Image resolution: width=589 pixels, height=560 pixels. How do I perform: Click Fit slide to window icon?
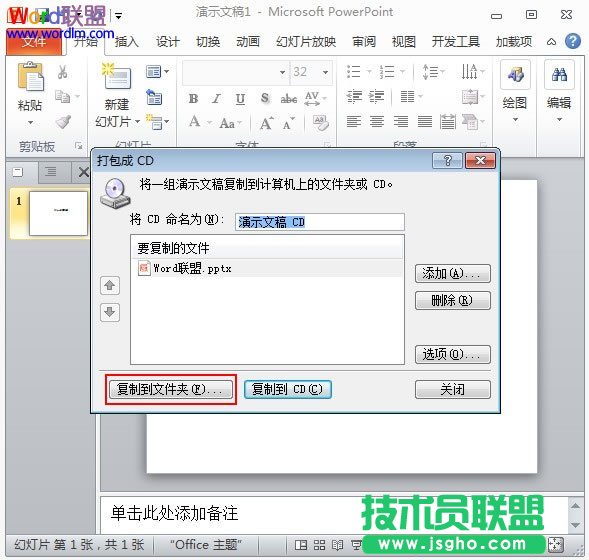click(556, 545)
